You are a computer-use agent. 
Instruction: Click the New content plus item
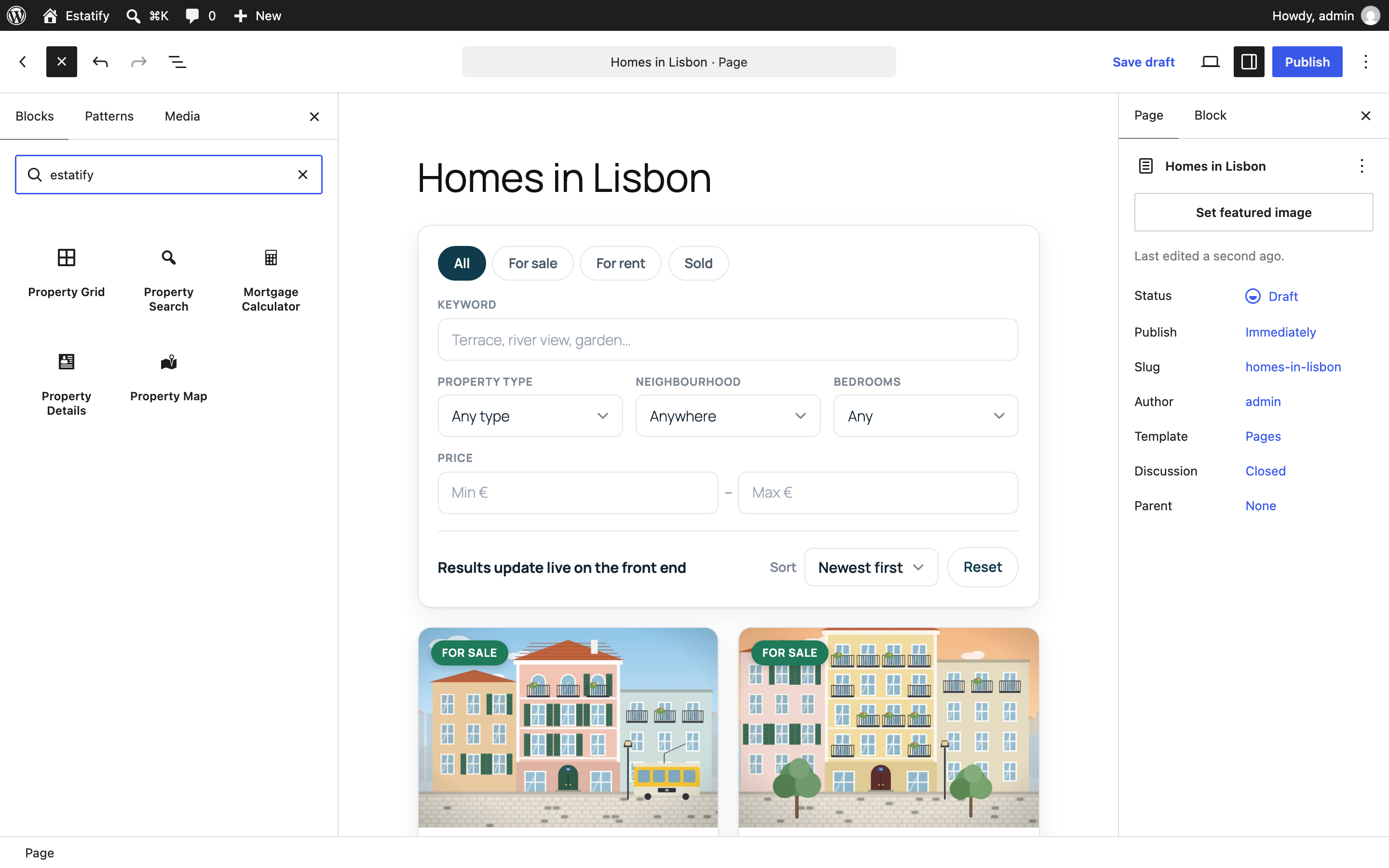(x=257, y=15)
